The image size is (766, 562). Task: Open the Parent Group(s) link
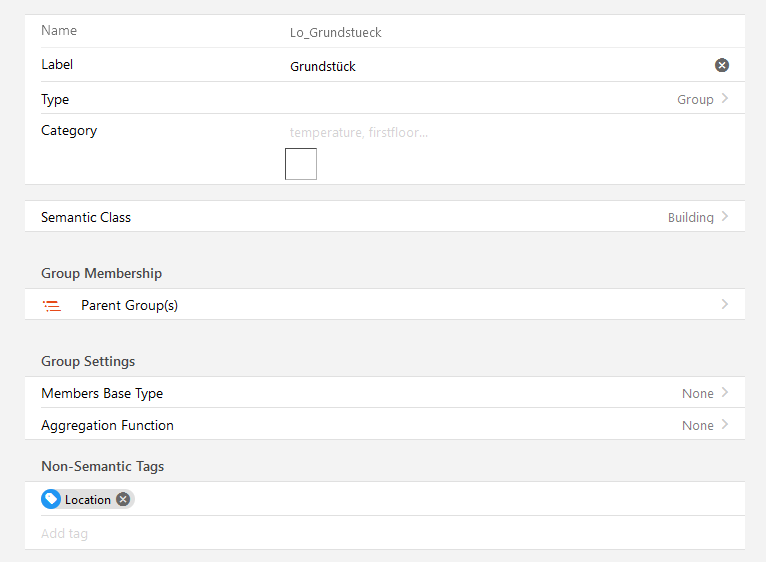[129, 306]
